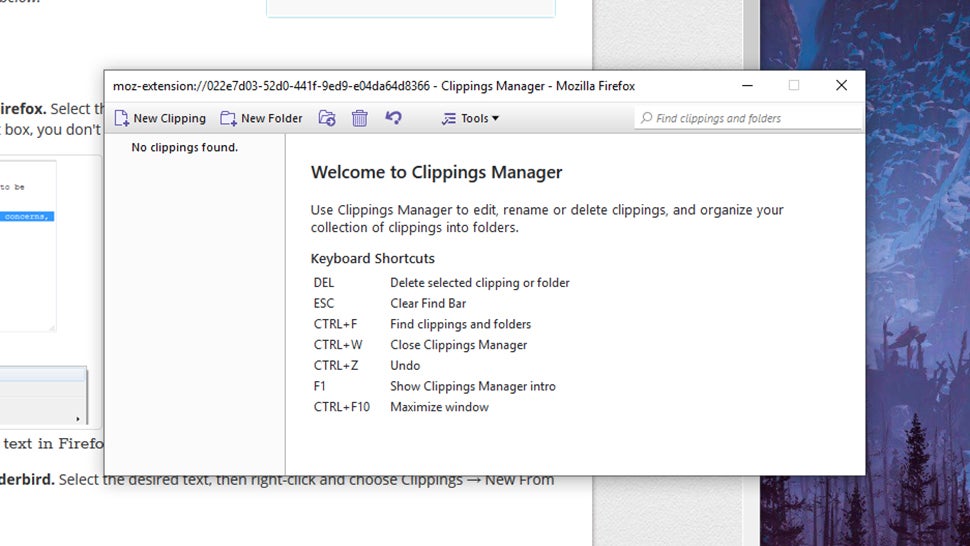Click highlighted 'concerns,' text in background page
The width and height of the screenshot is (970, 546).
[x=27, y=216]
